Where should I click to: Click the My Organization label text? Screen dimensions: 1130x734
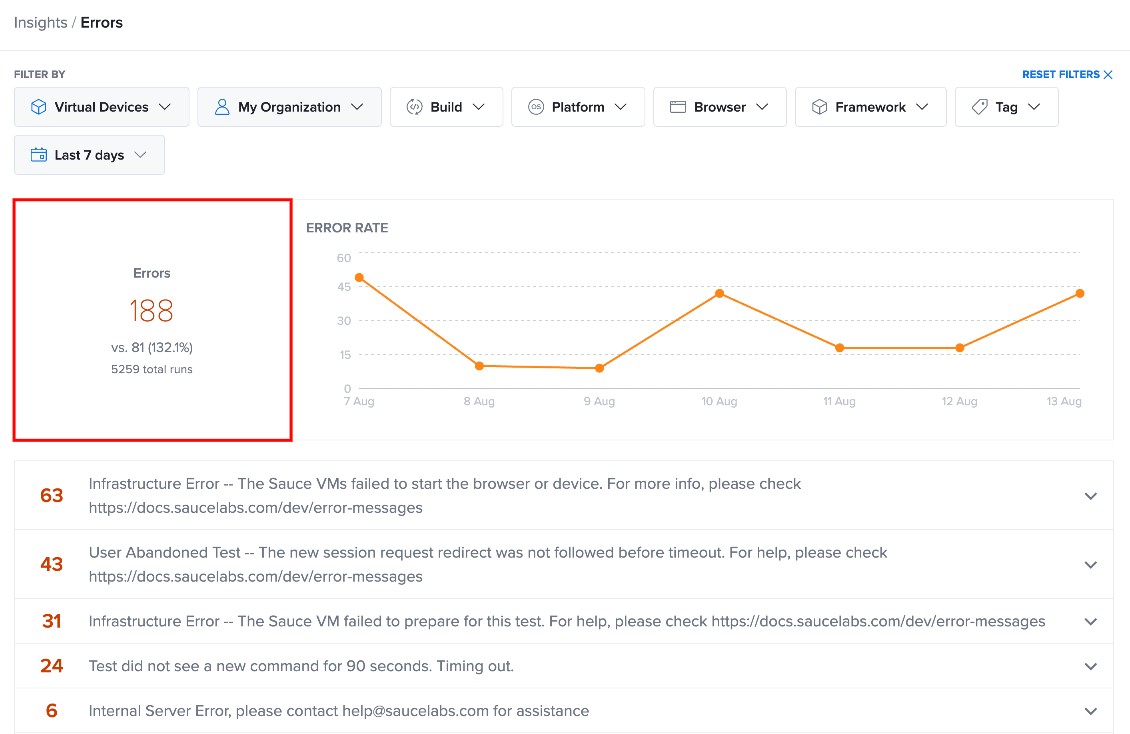click(289, 107)
